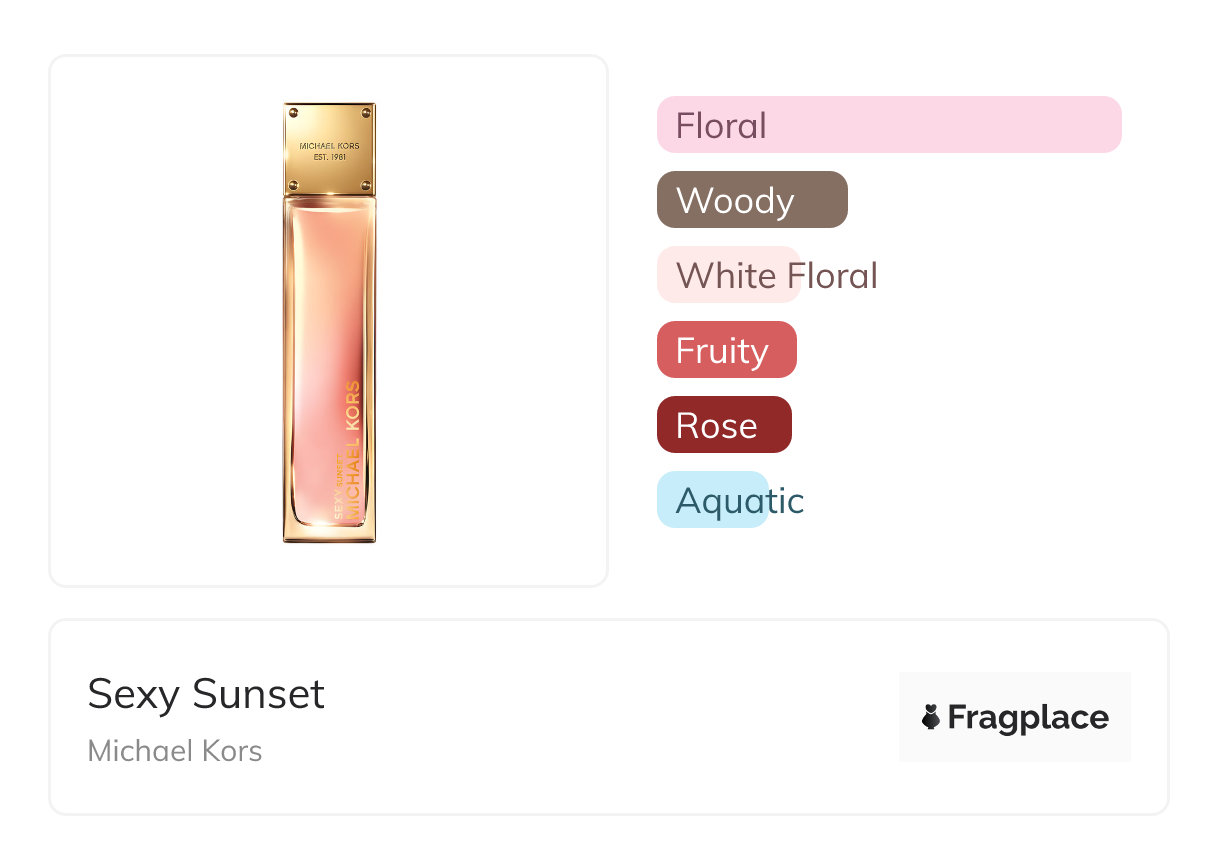Click the Michael Kors brand name below the title
The image size is (1218, 864).
[x=175, y=750]
